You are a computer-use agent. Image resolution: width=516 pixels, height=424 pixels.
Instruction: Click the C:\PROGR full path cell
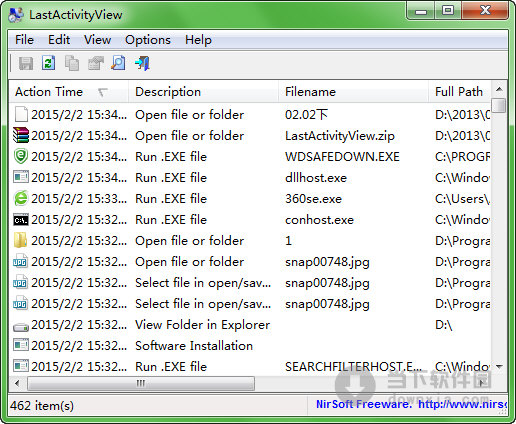(x=462, y=157)
